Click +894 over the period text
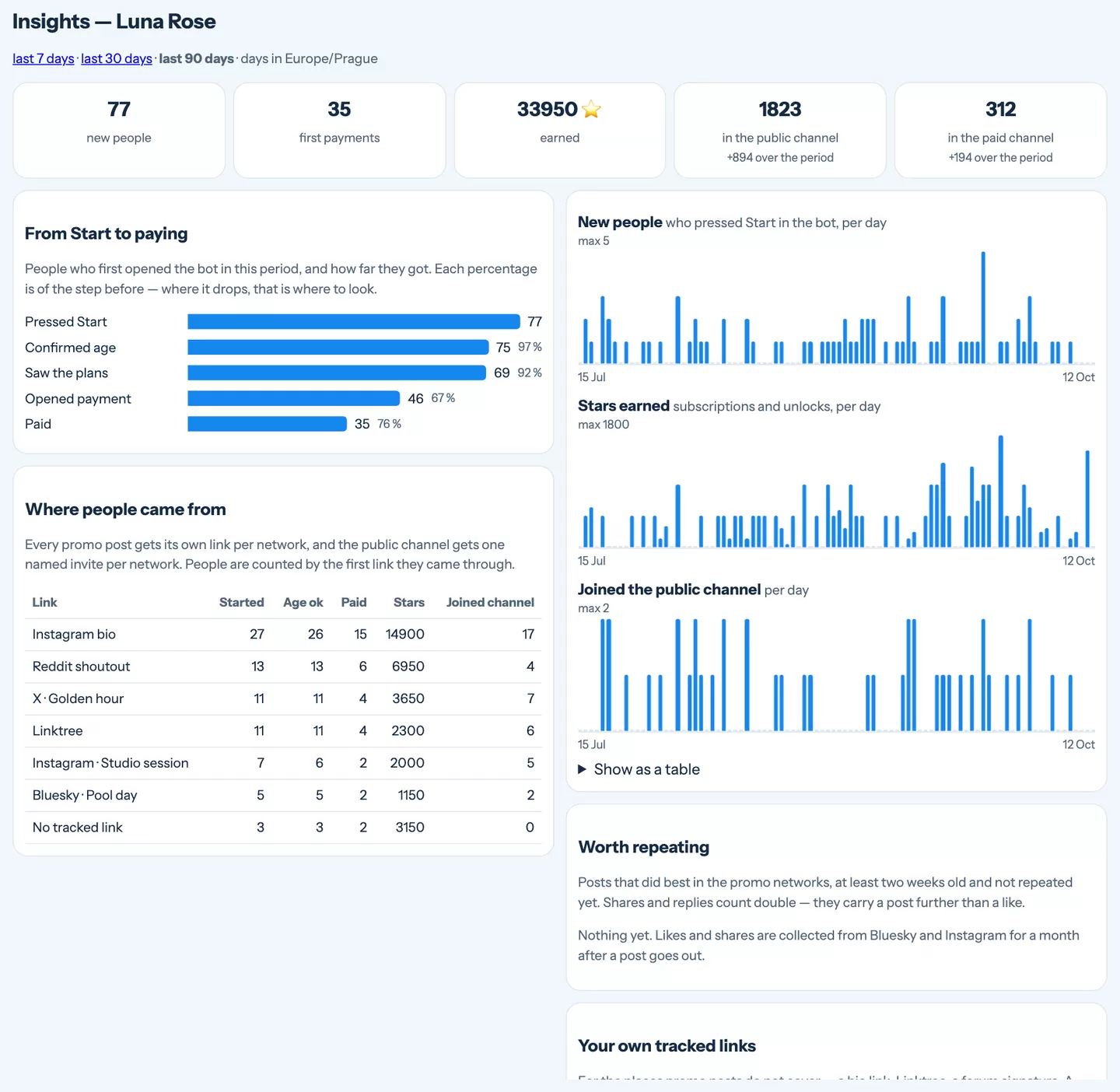Screen dimensions: 1120x1092 (x=780, y=158)
